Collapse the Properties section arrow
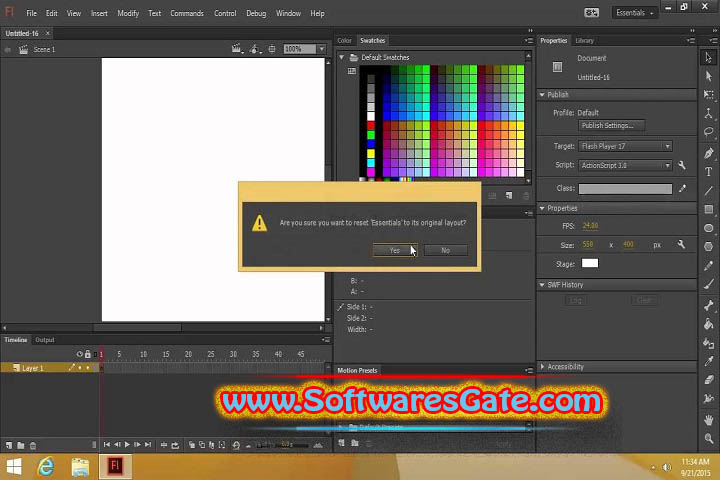Image resolution: width=720 pixels, height=480 pixels. pyautogui.click(x=542, y=208)
